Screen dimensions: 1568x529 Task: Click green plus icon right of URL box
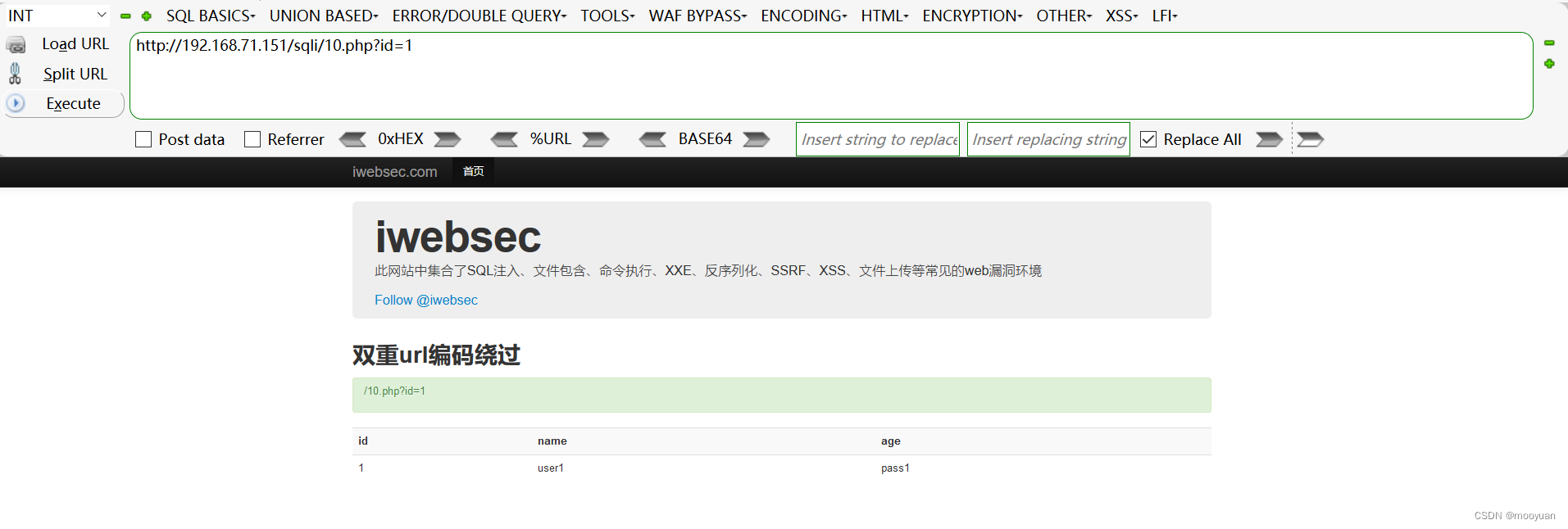tap(1549, 63)
